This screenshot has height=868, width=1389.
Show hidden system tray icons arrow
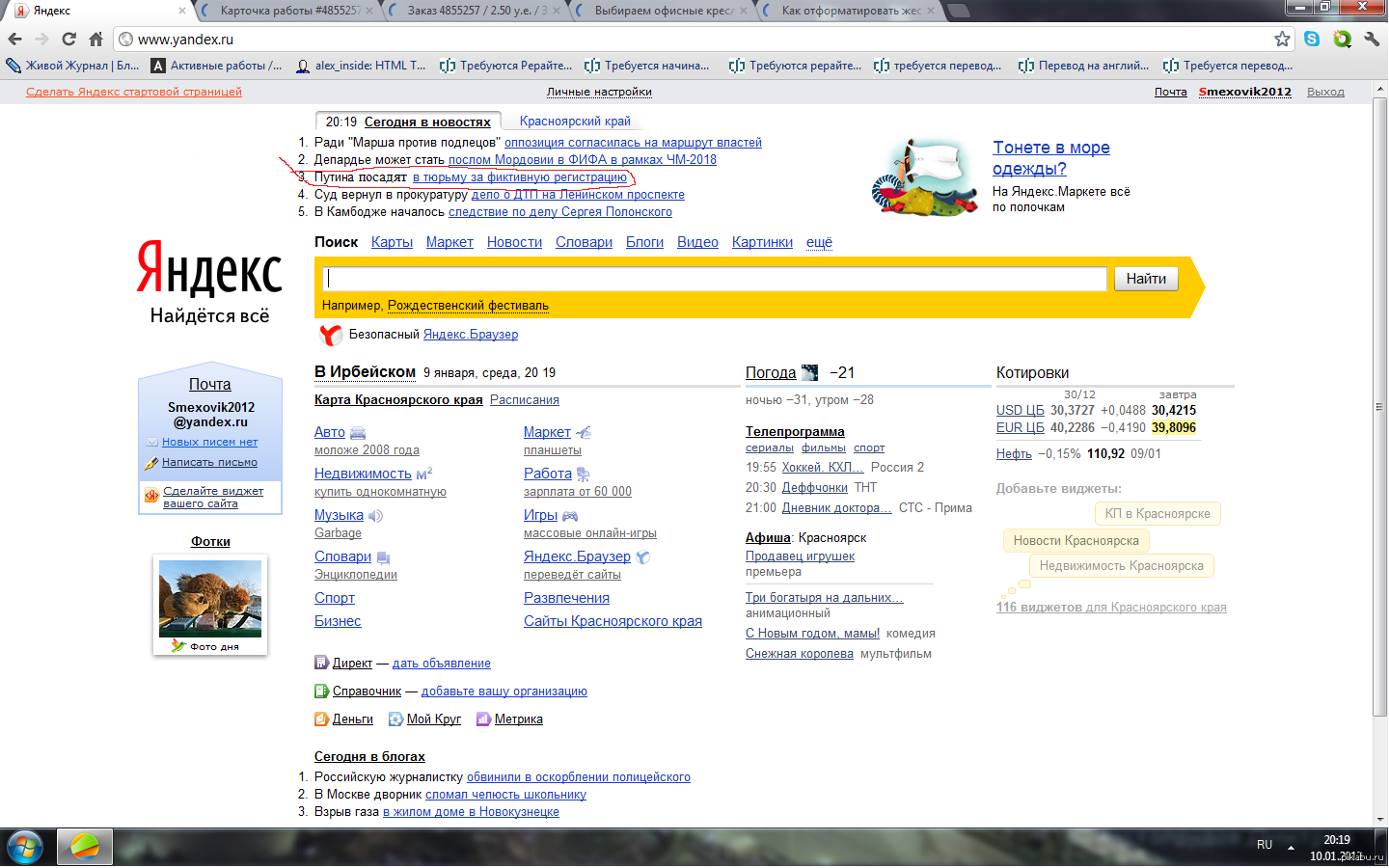[x=1291, y=848]
